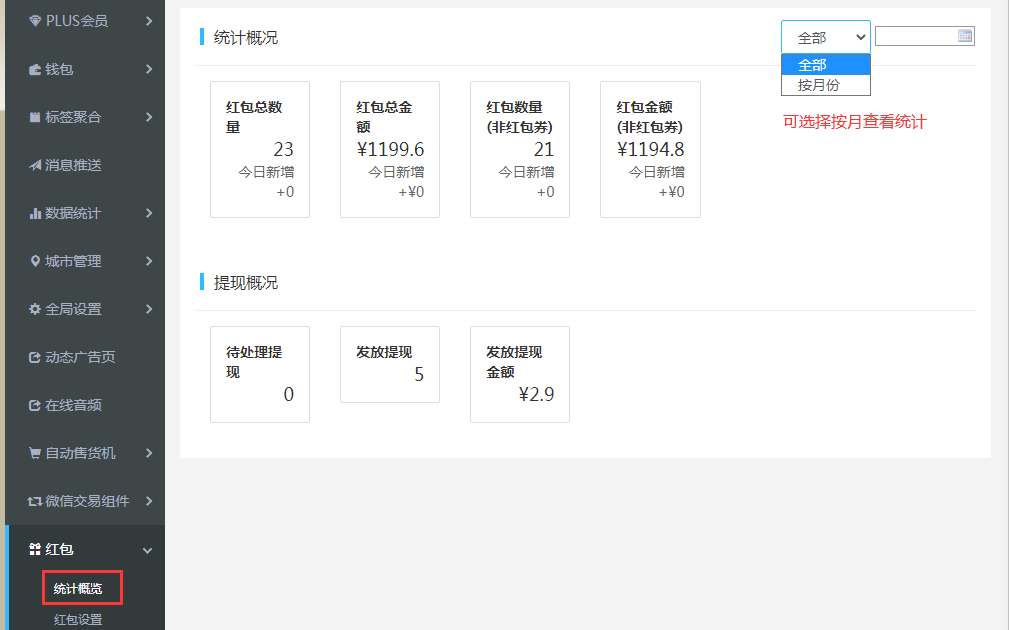The image size is (1009, 630).
Task: Select 按月份 option in dropdown list
Action: 825,85
